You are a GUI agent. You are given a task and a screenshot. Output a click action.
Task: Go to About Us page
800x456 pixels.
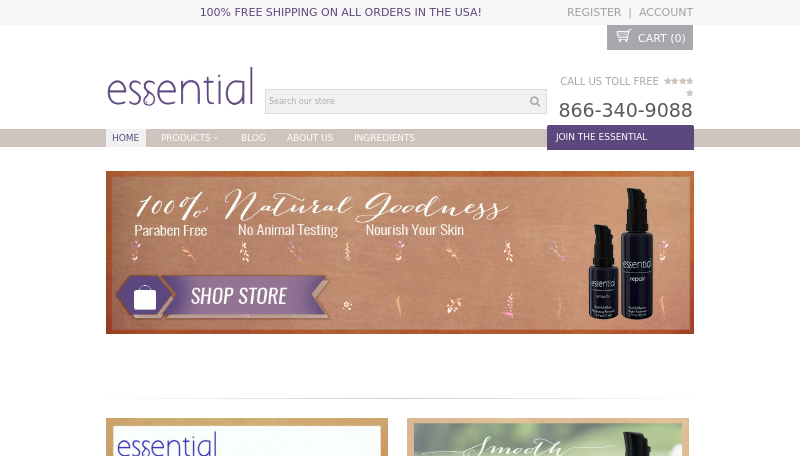pos(310,138)
